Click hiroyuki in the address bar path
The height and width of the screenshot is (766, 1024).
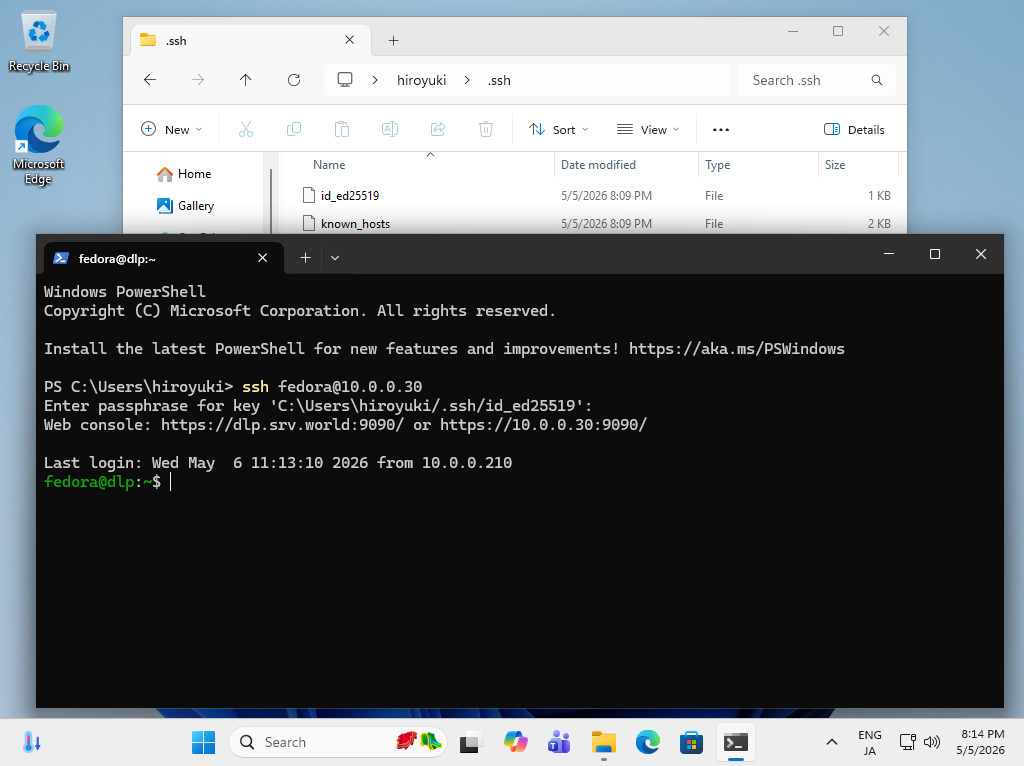coord(421,80)
